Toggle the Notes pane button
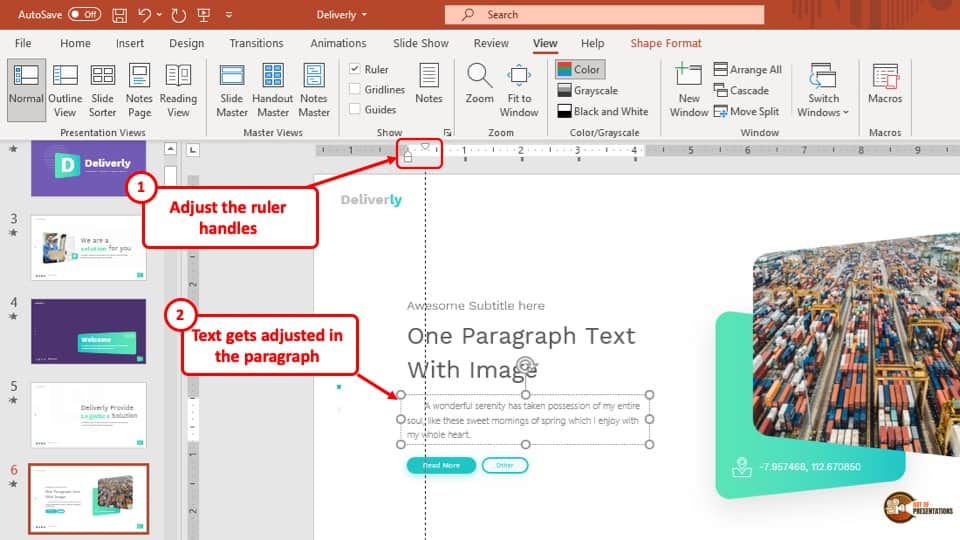The width and height of the screenshot is (960, 540). tap(429, 83)
